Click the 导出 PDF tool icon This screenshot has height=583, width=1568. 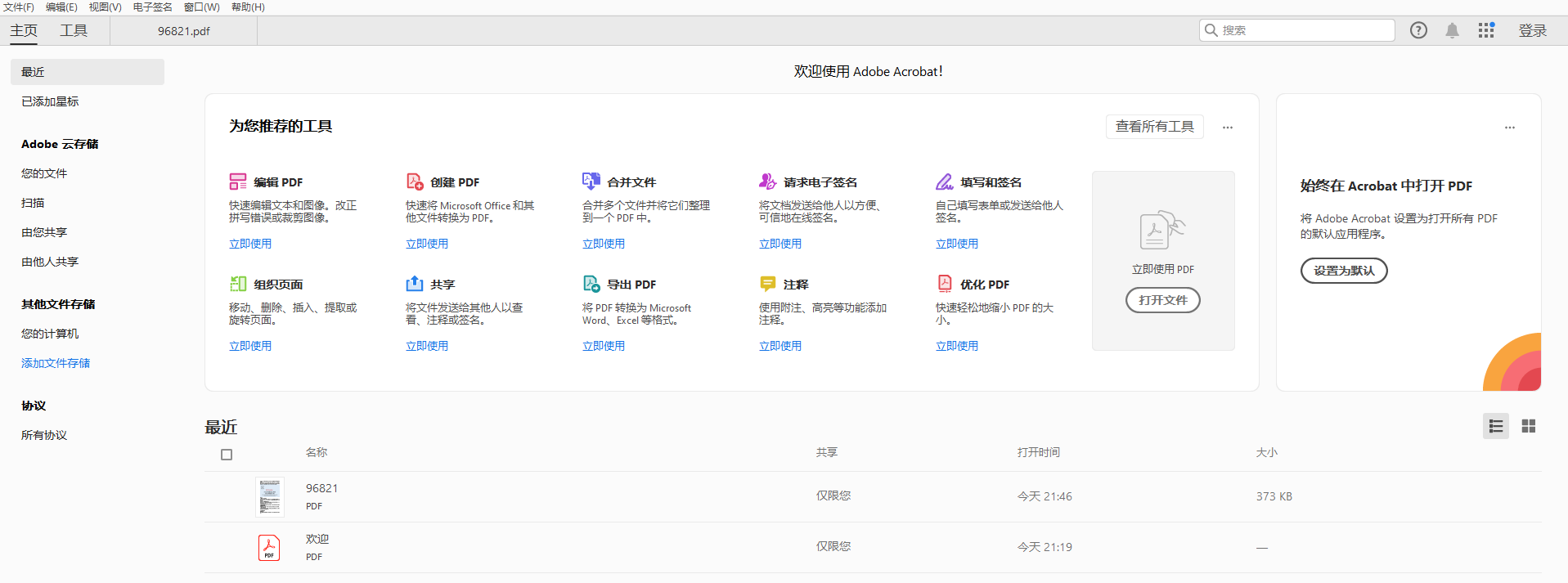[x=591, y=284]
